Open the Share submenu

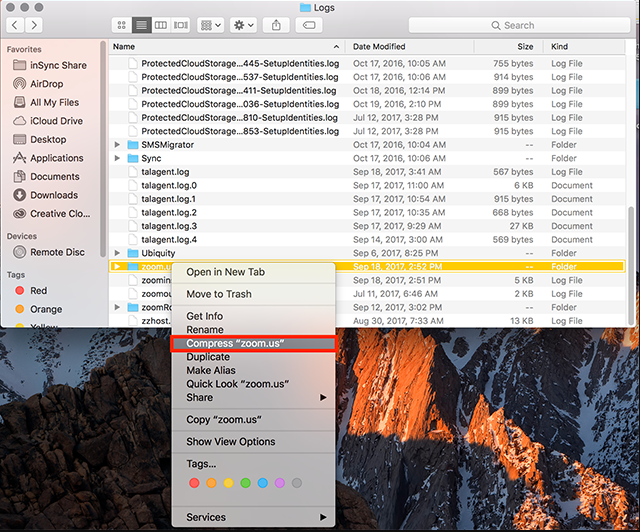click(253, 397)
